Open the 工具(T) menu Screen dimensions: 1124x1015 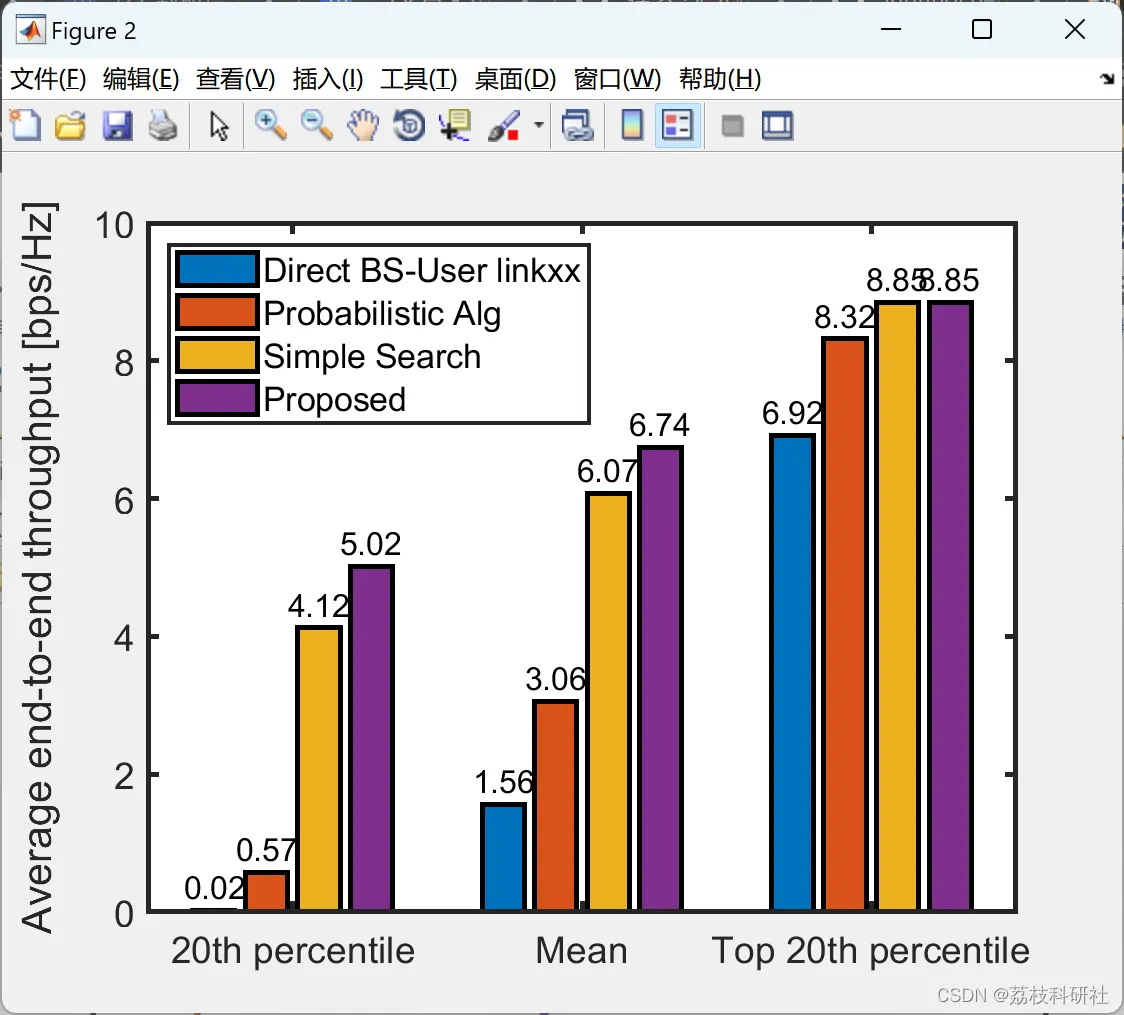click(x=419, y=79)
